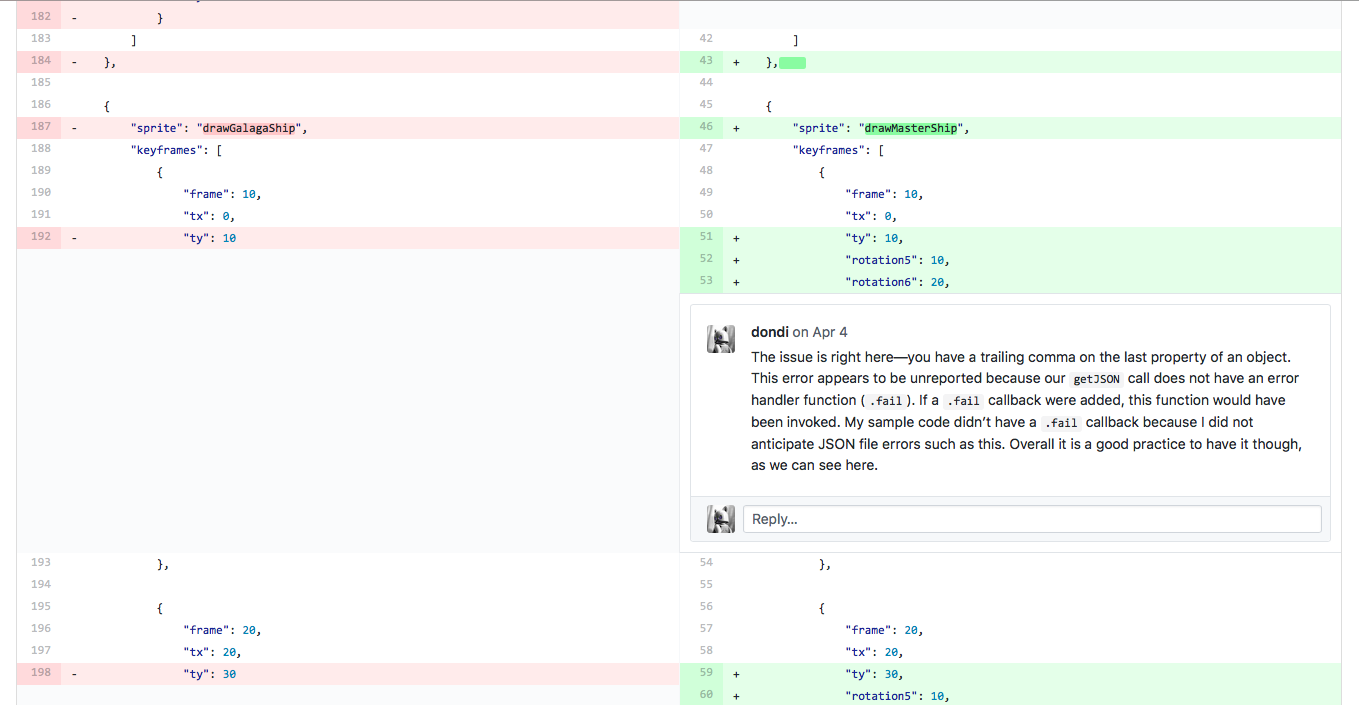
Task: Select line number 60 on the right
Action: tap(706, 696)
